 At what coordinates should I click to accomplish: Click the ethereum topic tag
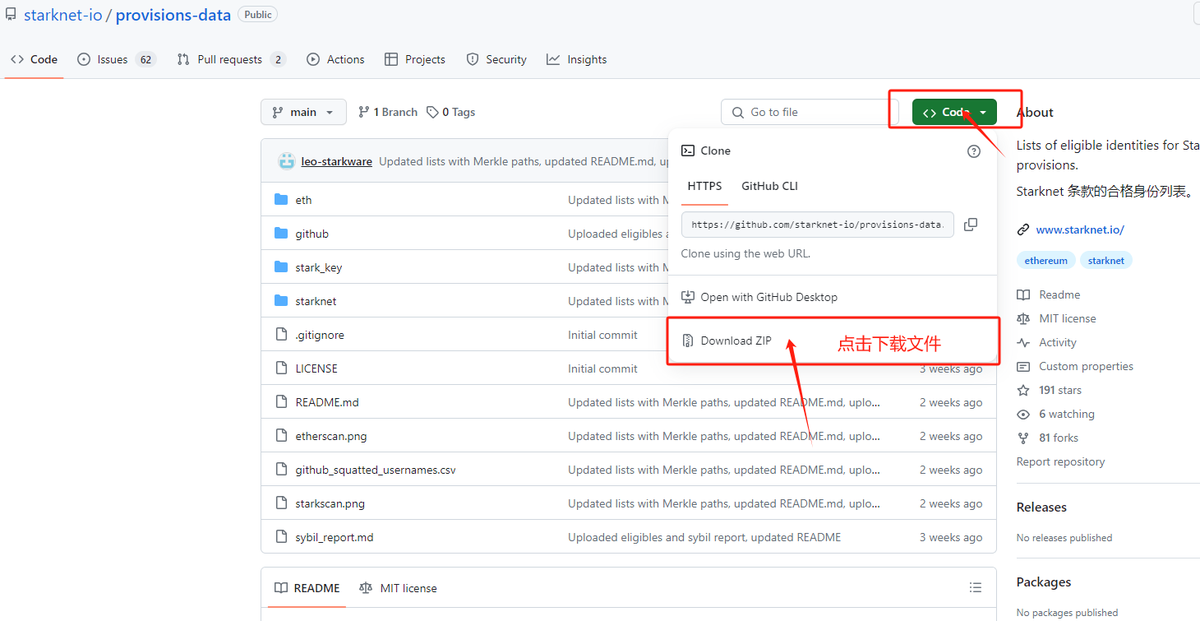[x=1046, y=261]
